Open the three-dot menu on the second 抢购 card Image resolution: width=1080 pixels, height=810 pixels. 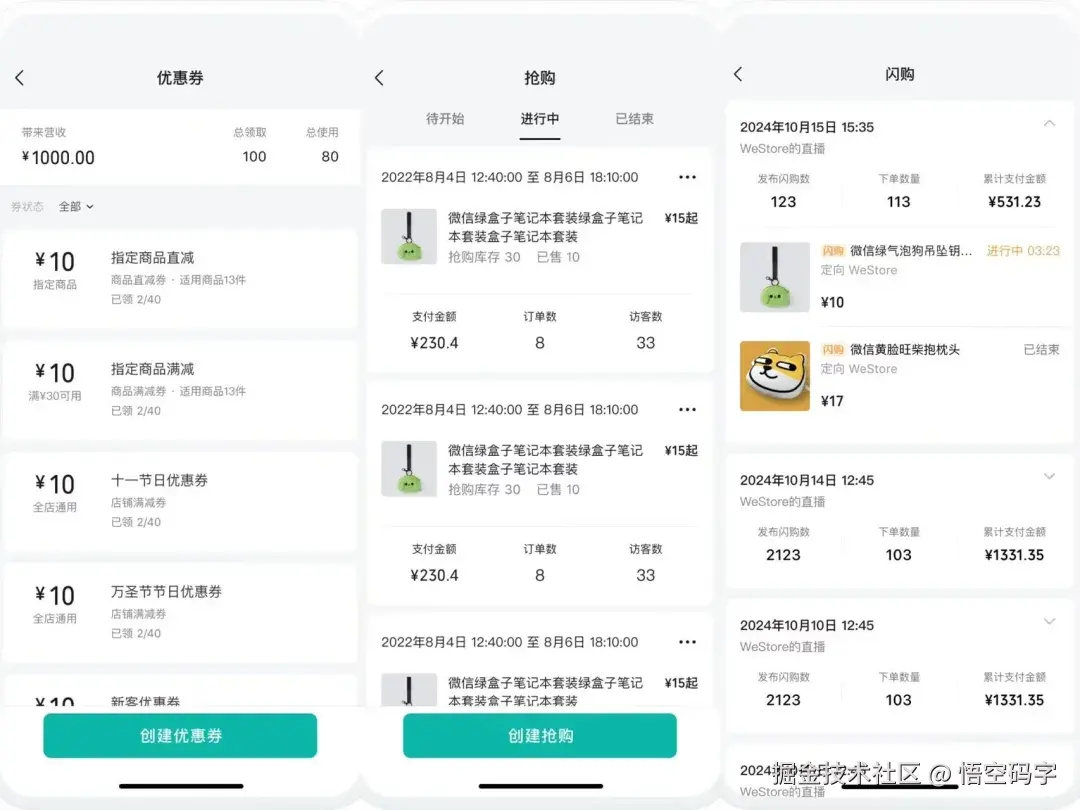[687, 409]
